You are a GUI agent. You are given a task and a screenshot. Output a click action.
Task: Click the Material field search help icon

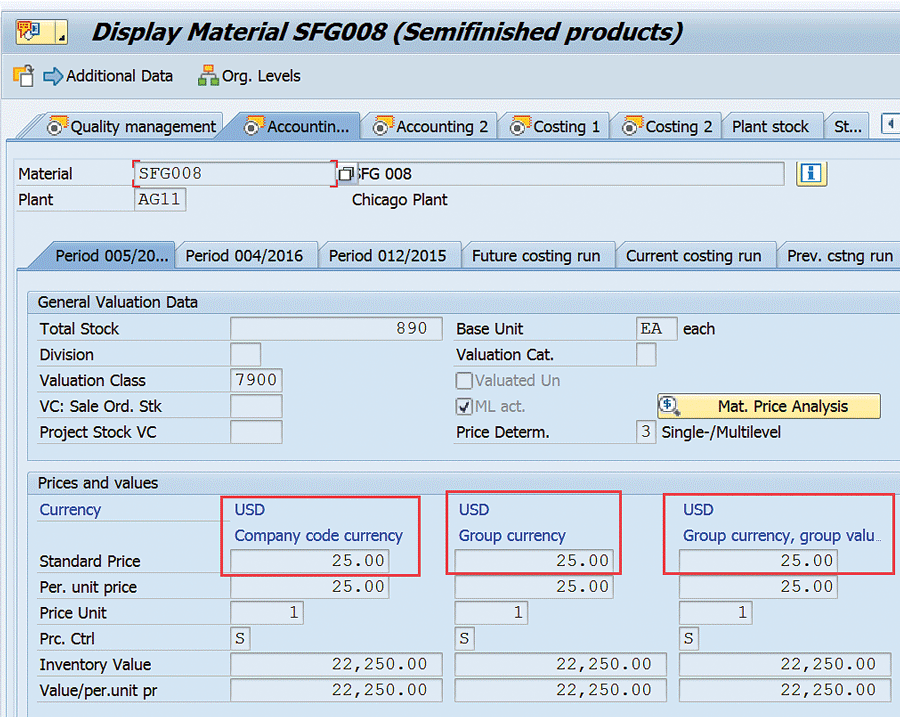click(x=346, y=174)
